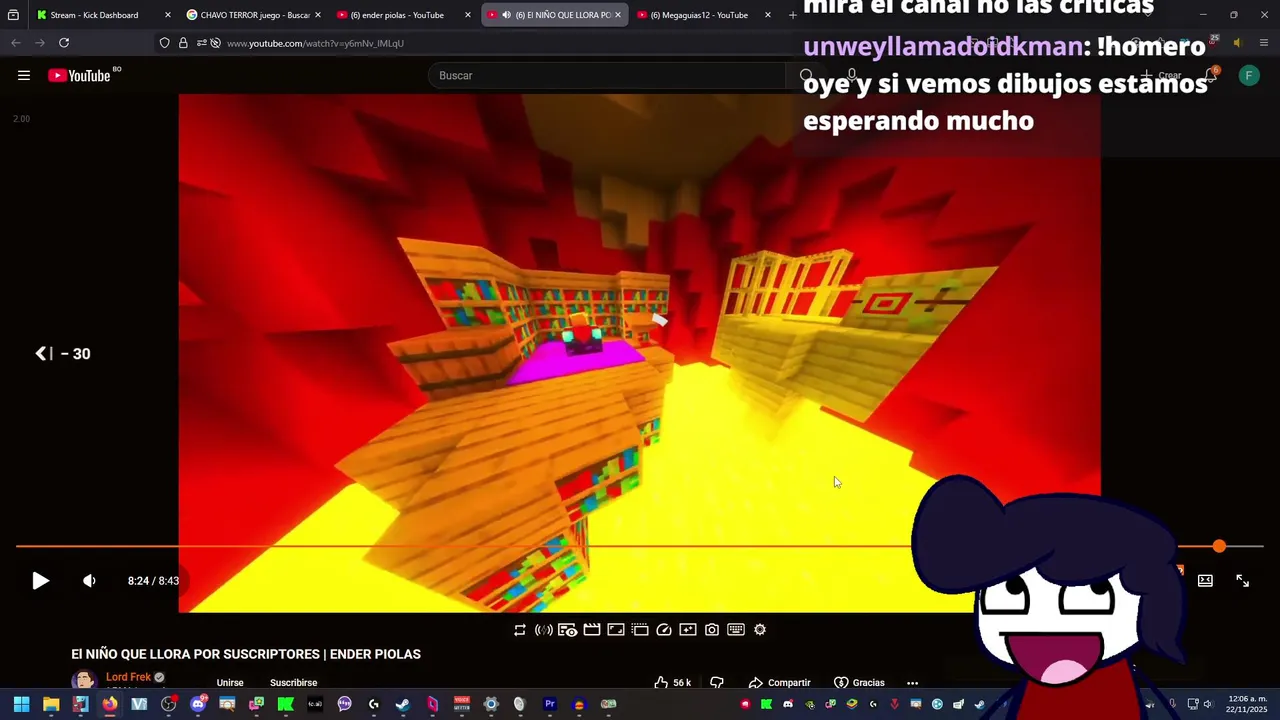Open Firefox from the taskbar

click(x=109, y=704)
